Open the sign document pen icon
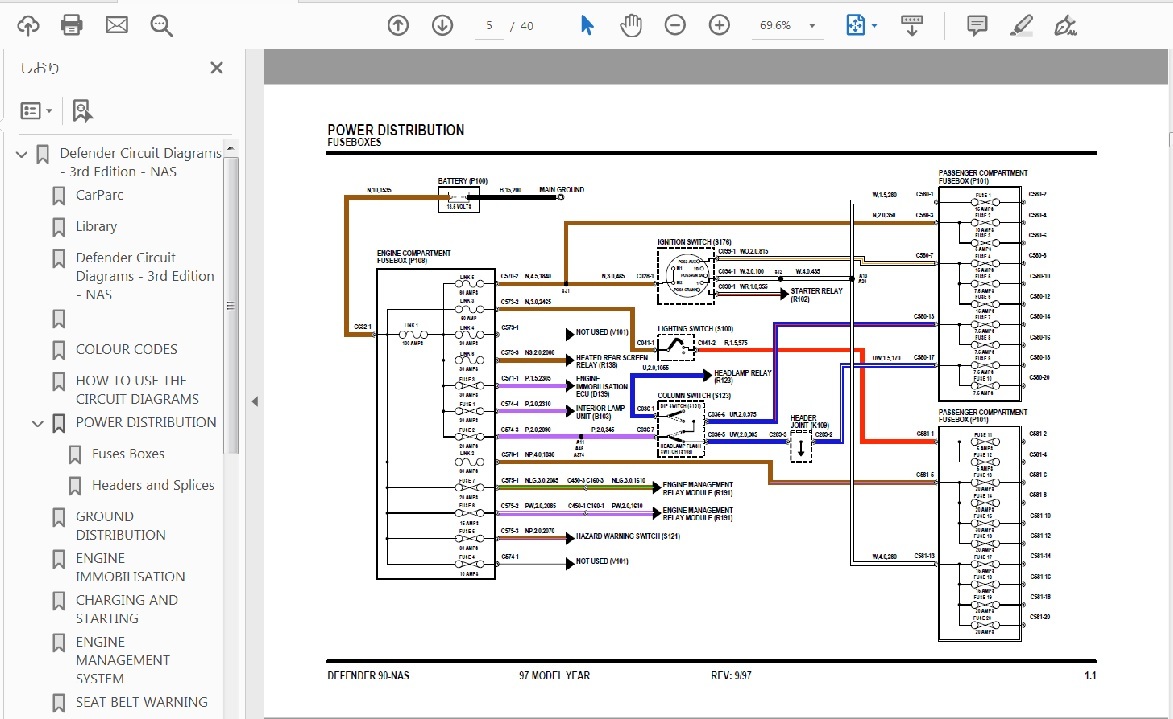This screenshot has width=1173, height=719. click(1065, 25)
